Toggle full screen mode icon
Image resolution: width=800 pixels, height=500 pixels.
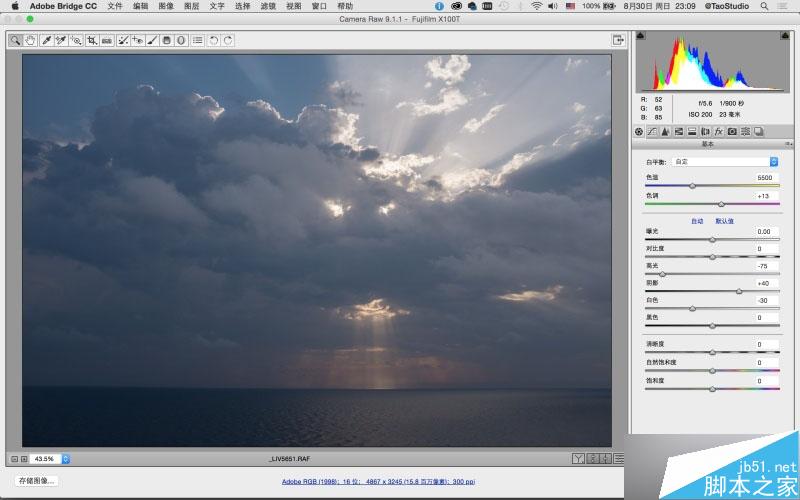[618, 40]
